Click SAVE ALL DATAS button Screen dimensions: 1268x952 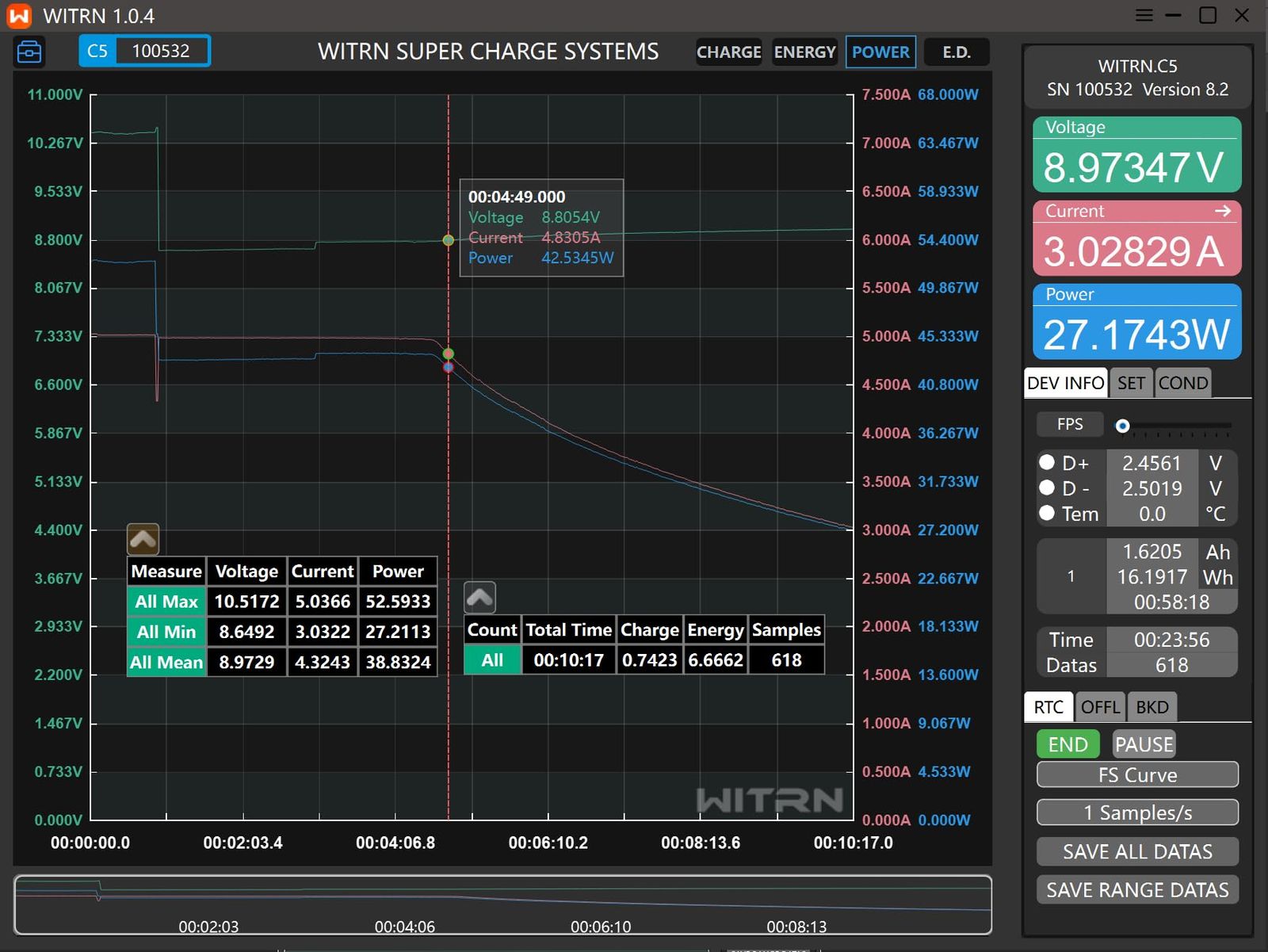coord(1136,851)
